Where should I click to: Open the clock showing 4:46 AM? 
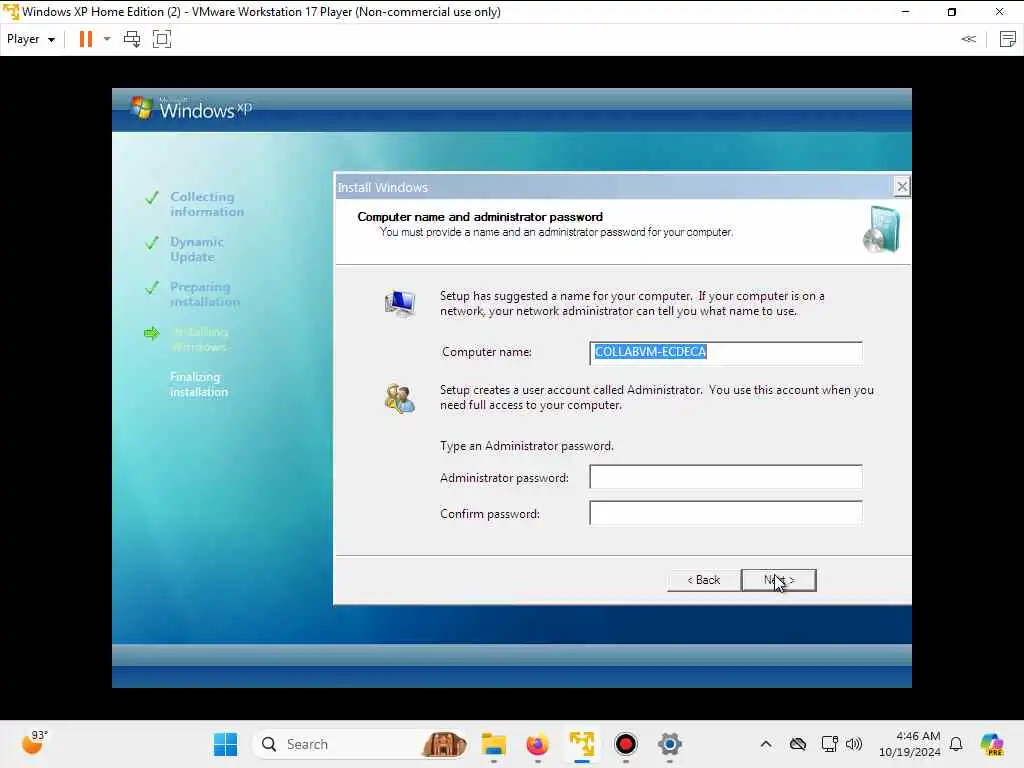[910, 744]
